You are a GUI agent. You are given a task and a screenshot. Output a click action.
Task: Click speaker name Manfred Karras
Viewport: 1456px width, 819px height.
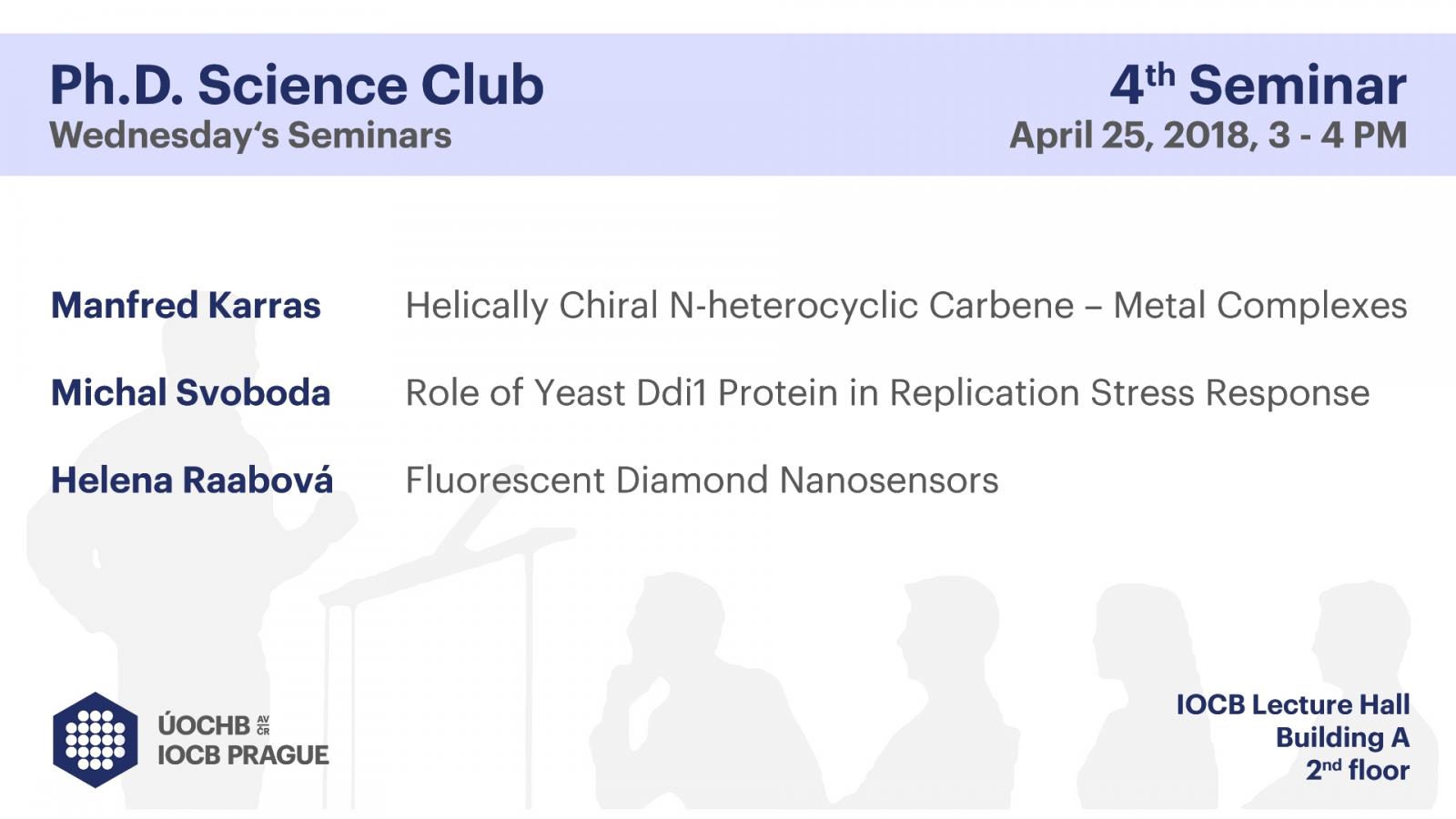tap(186, 306)
